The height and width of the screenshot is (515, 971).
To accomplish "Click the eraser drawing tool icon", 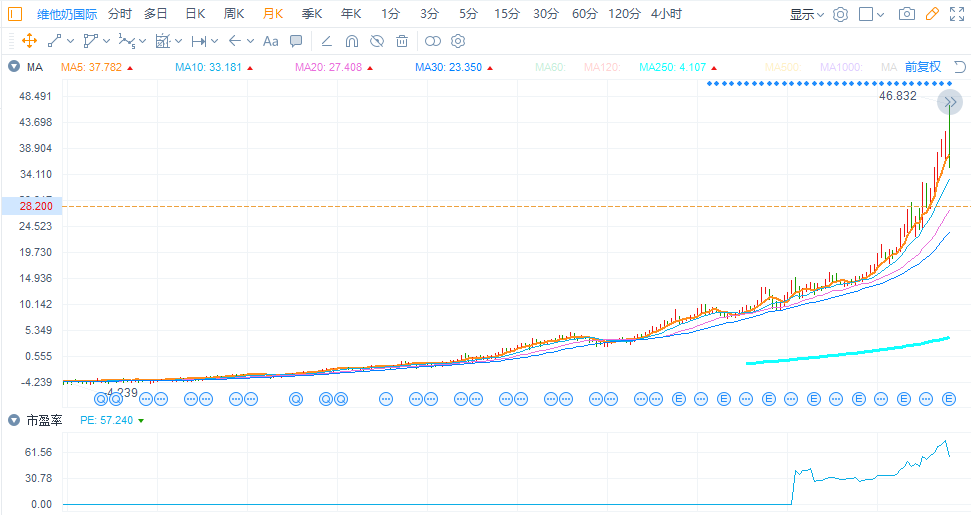I will (327, 41).
